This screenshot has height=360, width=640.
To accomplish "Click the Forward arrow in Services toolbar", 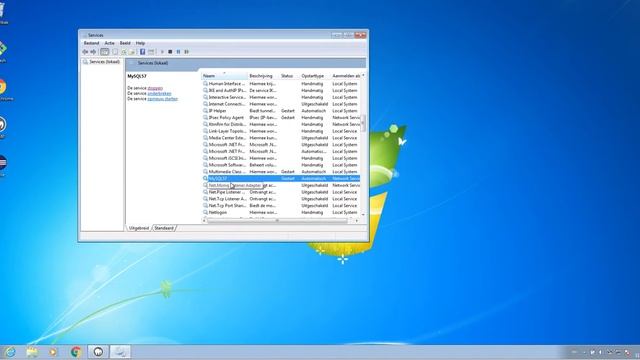I will [93, 52].
